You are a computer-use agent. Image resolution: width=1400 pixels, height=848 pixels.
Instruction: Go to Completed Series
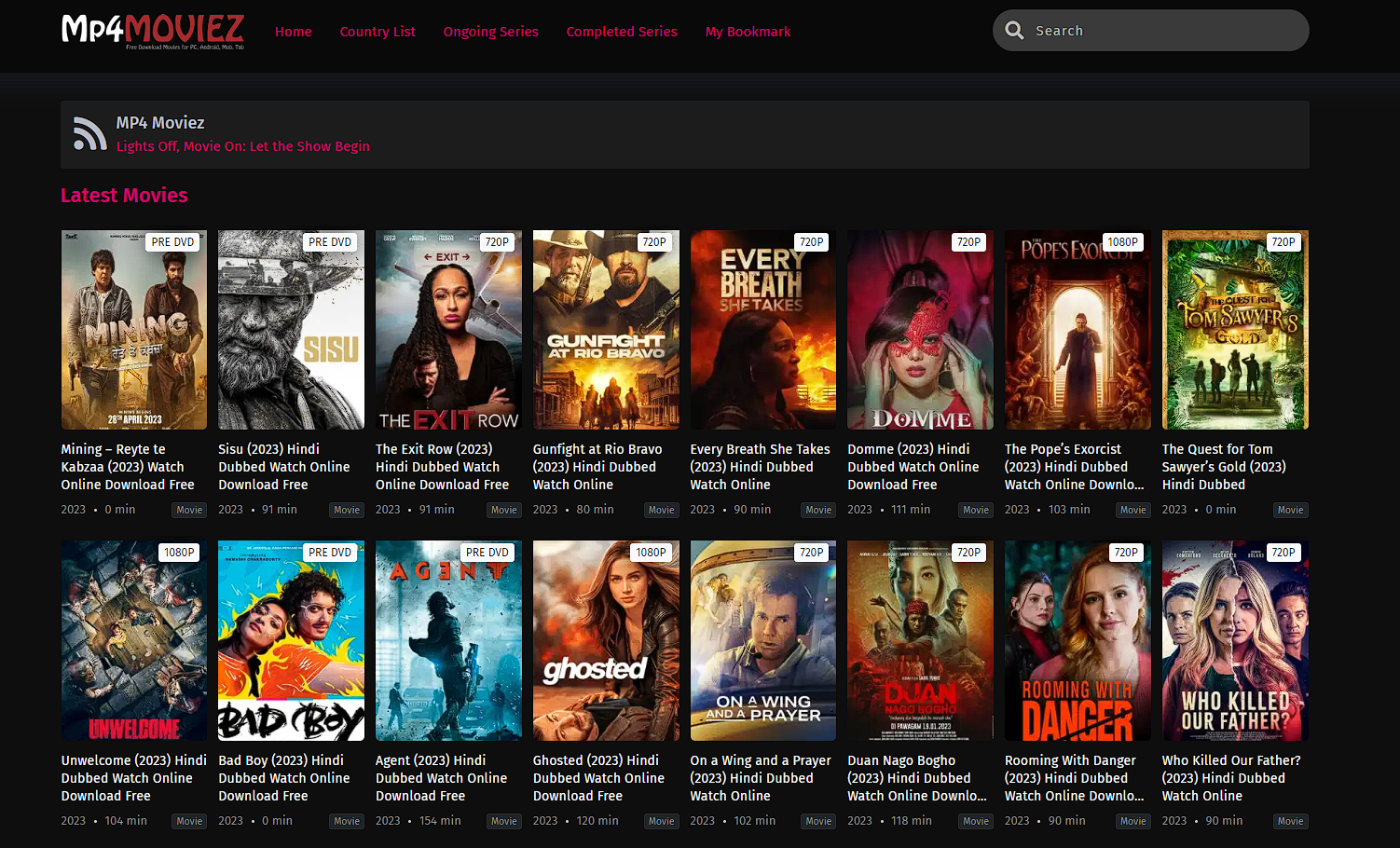click(x=622, y=32)
